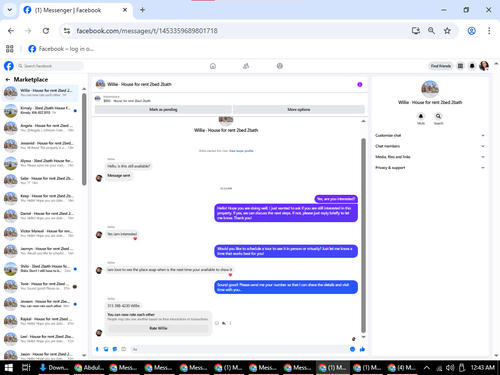Focus the Search Facebook field
This screenshot has height=375, width=500.
[x=49, y=66]
